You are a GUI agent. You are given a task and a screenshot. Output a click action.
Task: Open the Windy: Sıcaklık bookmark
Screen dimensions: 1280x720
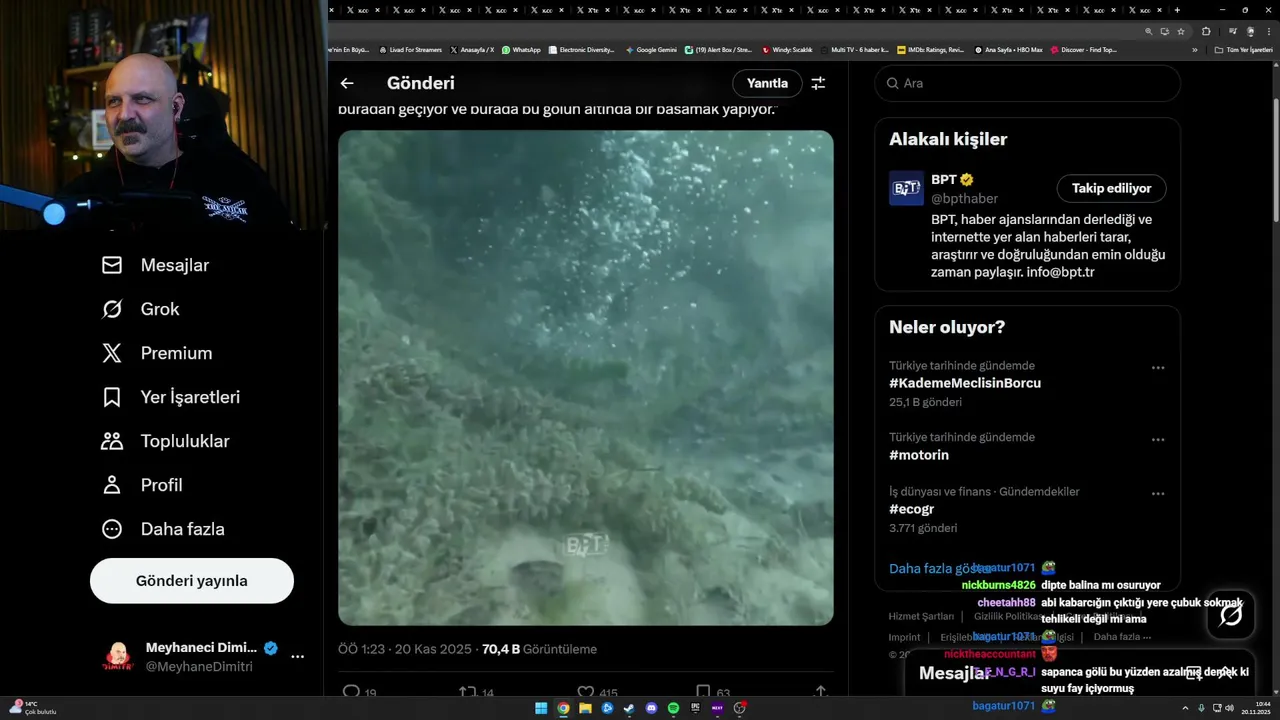787,49
